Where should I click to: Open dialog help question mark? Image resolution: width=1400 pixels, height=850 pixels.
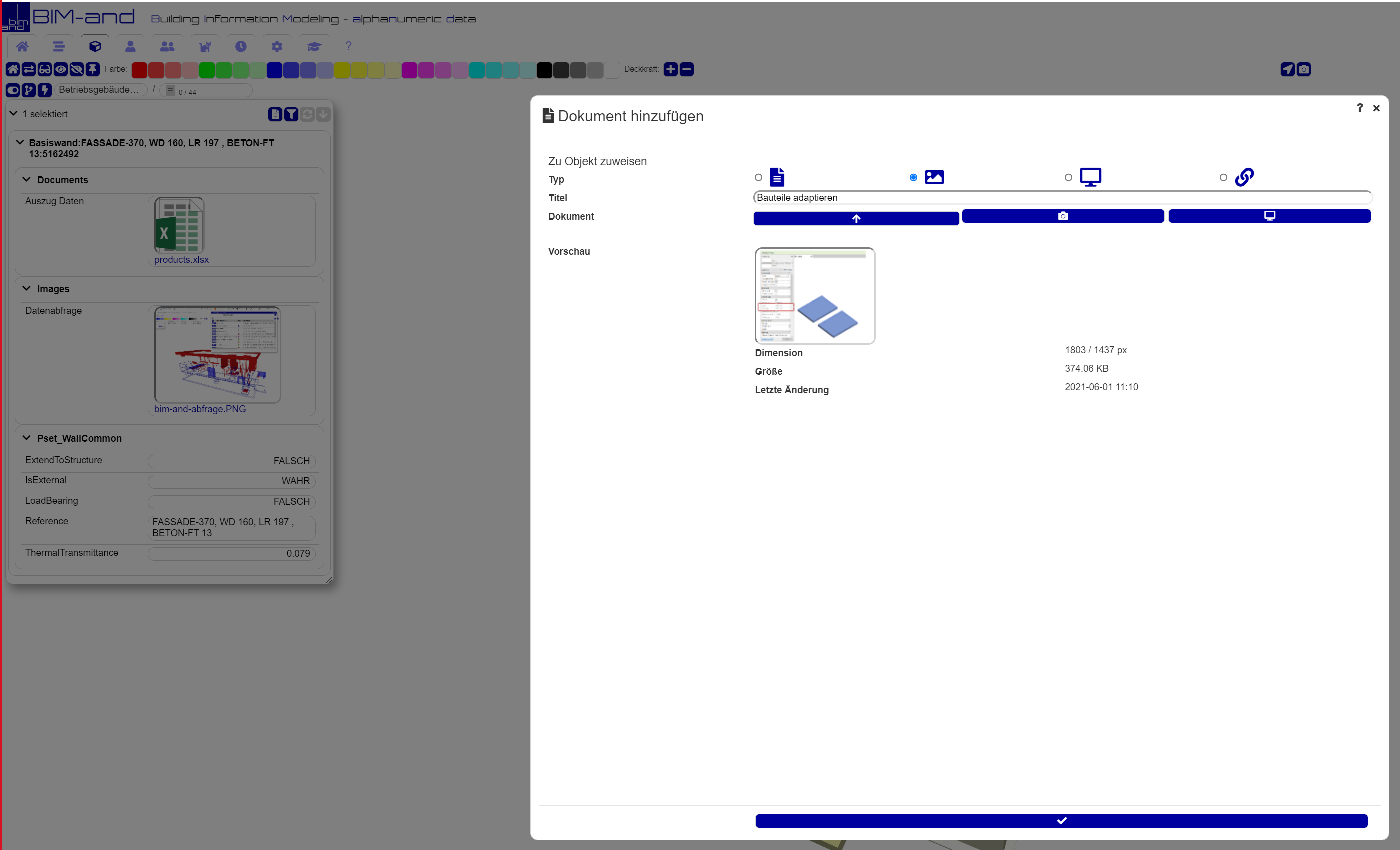point(1360,108)
